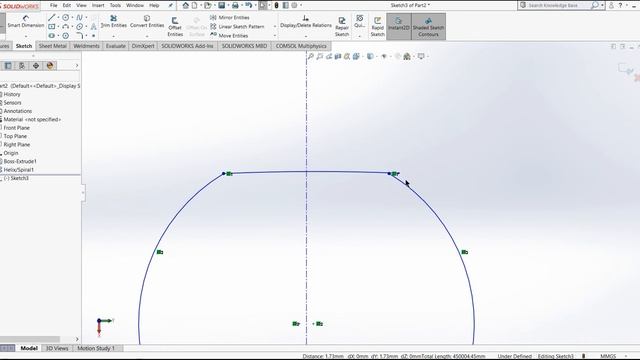Open the Move Entities dropdown arrow

pyautogui.click(x=274, y=36)
